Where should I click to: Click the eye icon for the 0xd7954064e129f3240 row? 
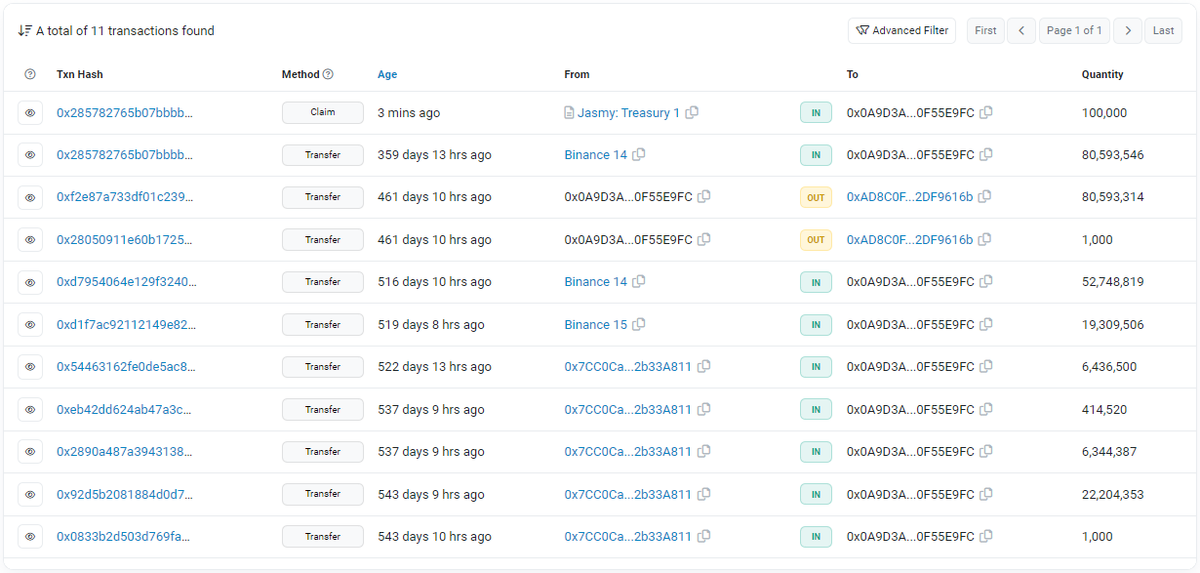click(30, 282)
